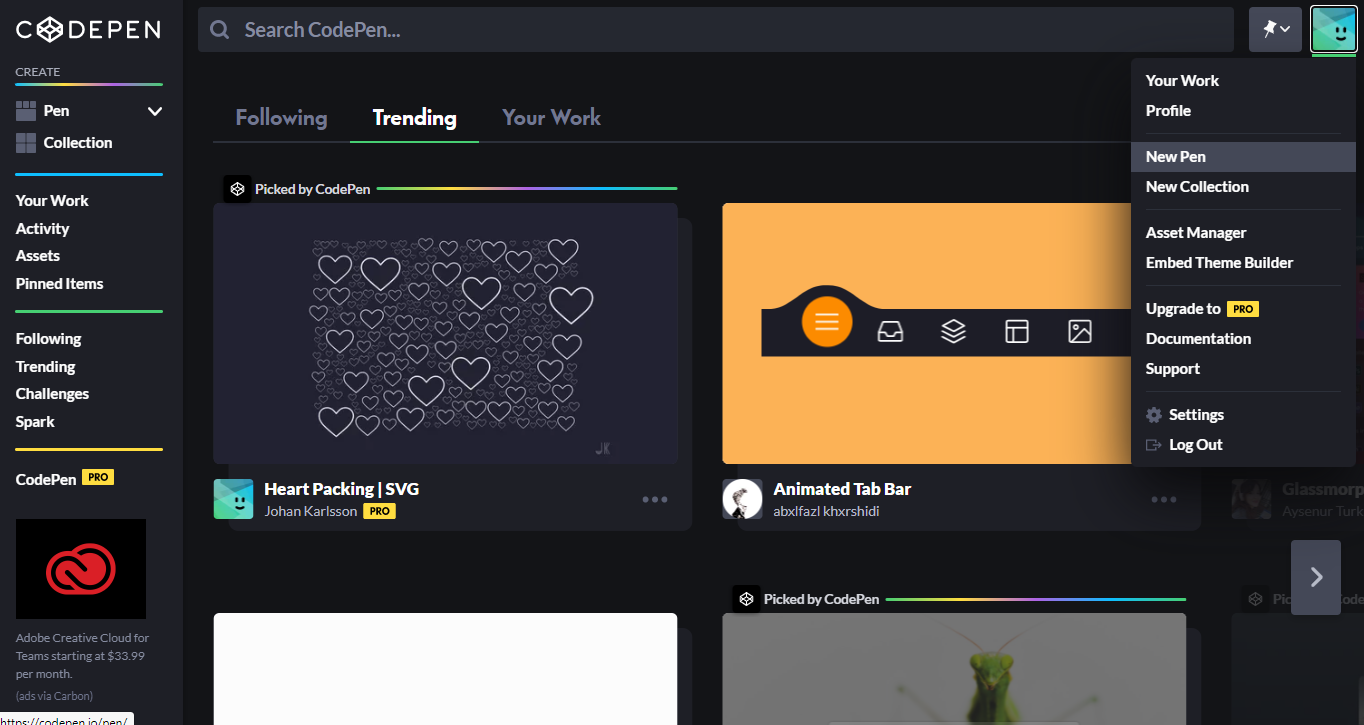
Task: Click abxlfazl khxrshidi's avatar
Action: coord(742,499)
